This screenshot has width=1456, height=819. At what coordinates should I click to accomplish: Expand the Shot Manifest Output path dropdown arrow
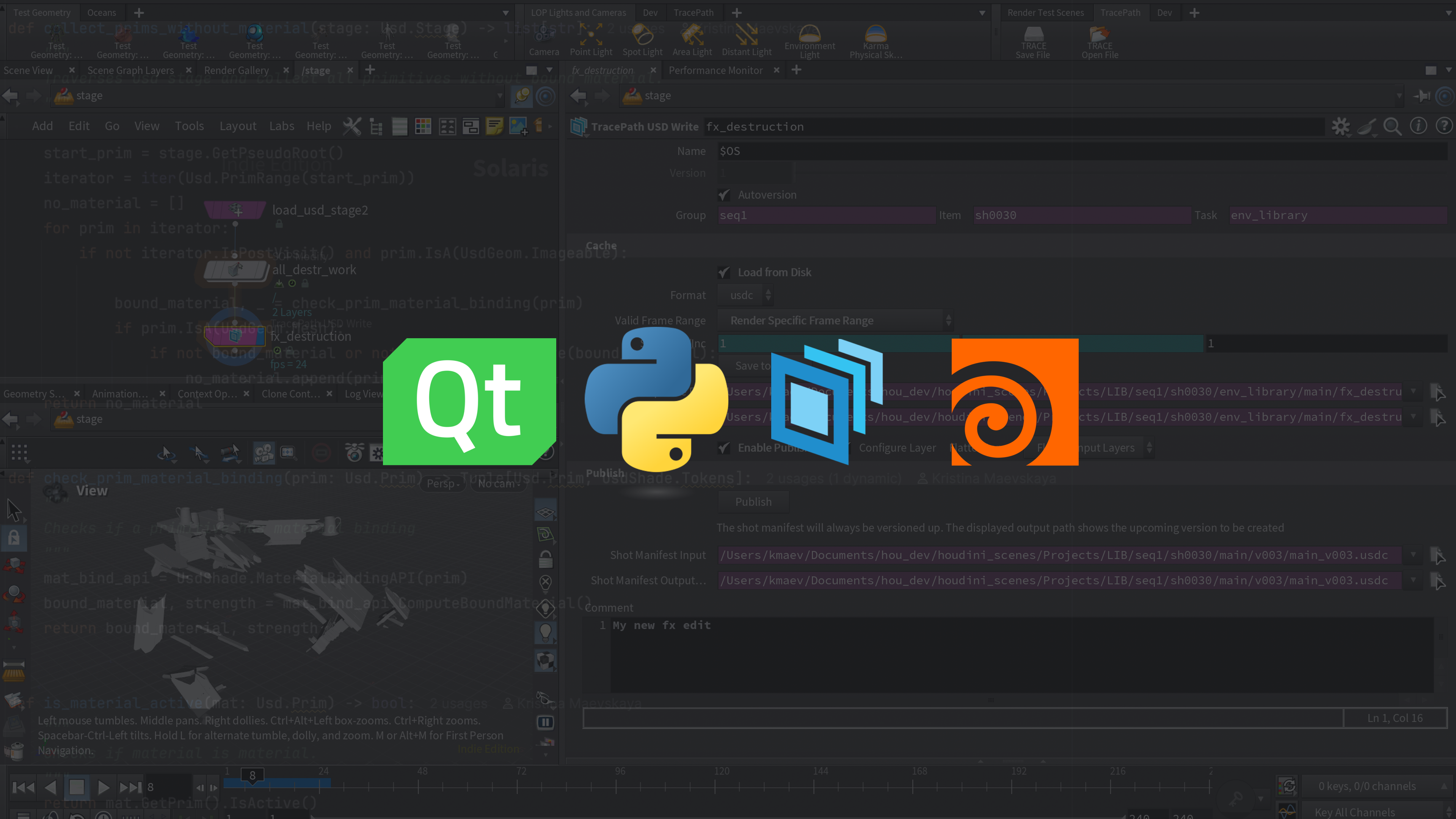[1413, 581]
